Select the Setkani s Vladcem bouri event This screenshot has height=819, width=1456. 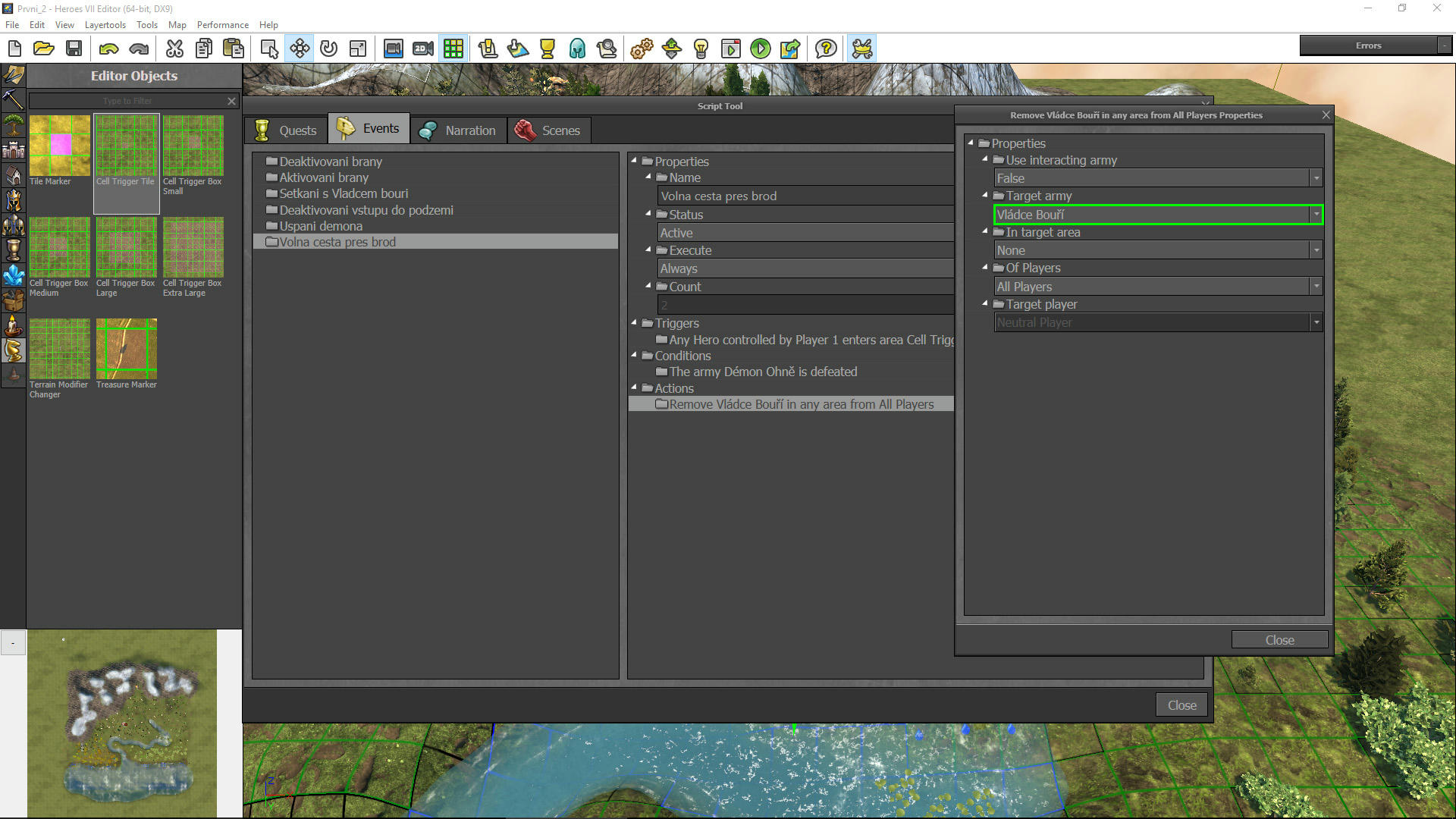click(x=435, y=193)
